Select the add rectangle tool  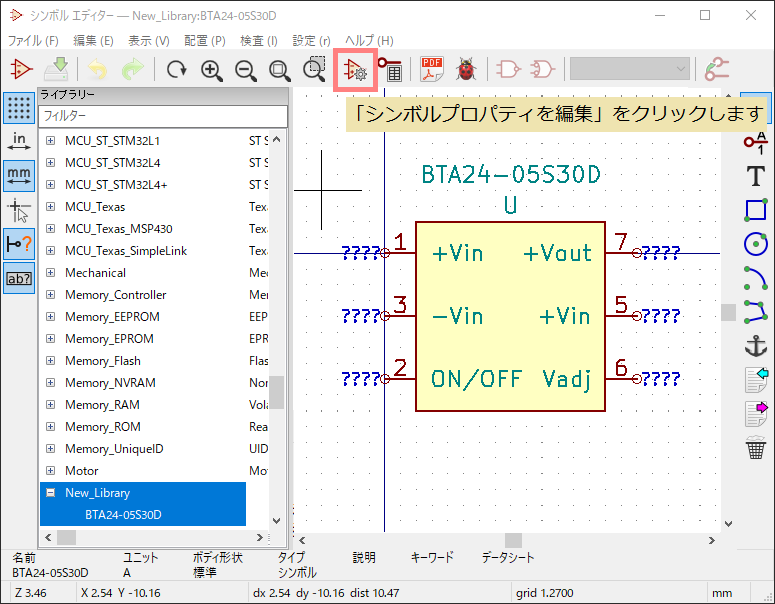point(756,210)
